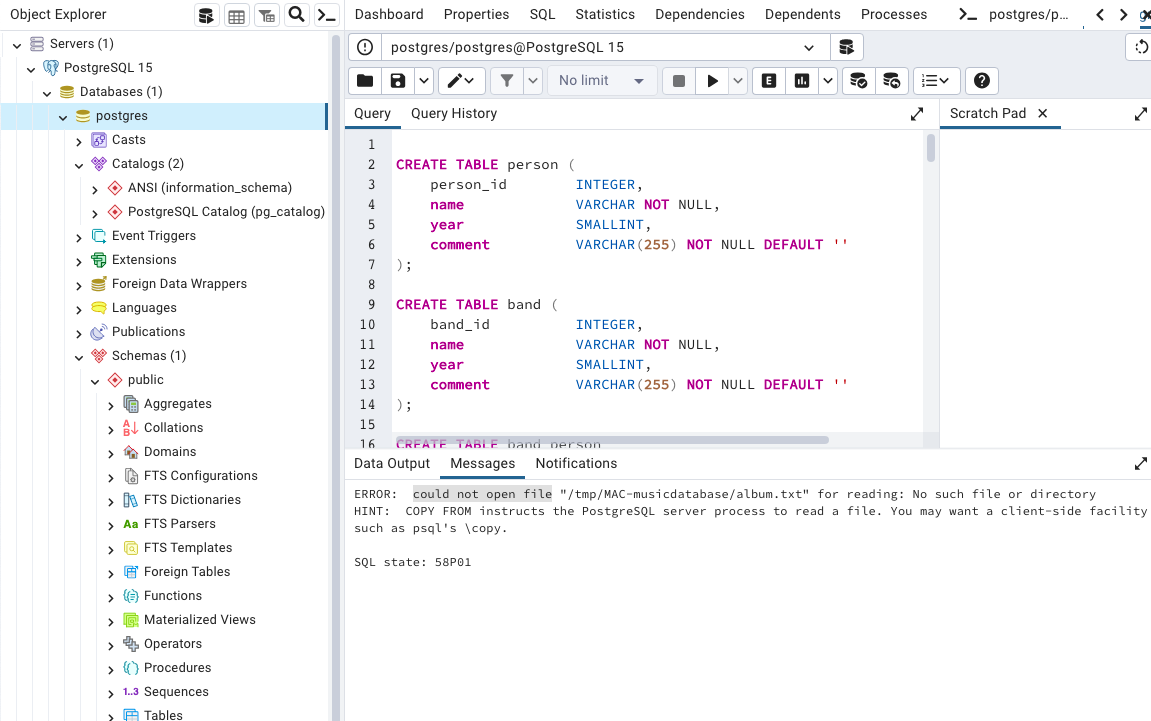Click the Search Objects magnifier icon
This screenshot has height=721, width=1151.
tap(296, 15)
